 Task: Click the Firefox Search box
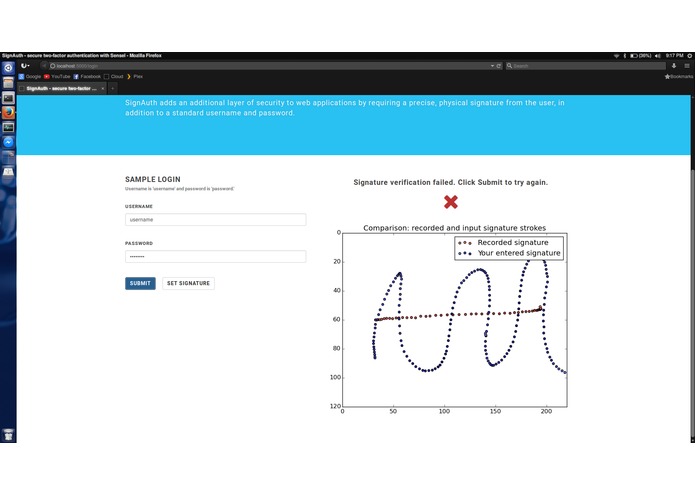click(x=585, y=66)
